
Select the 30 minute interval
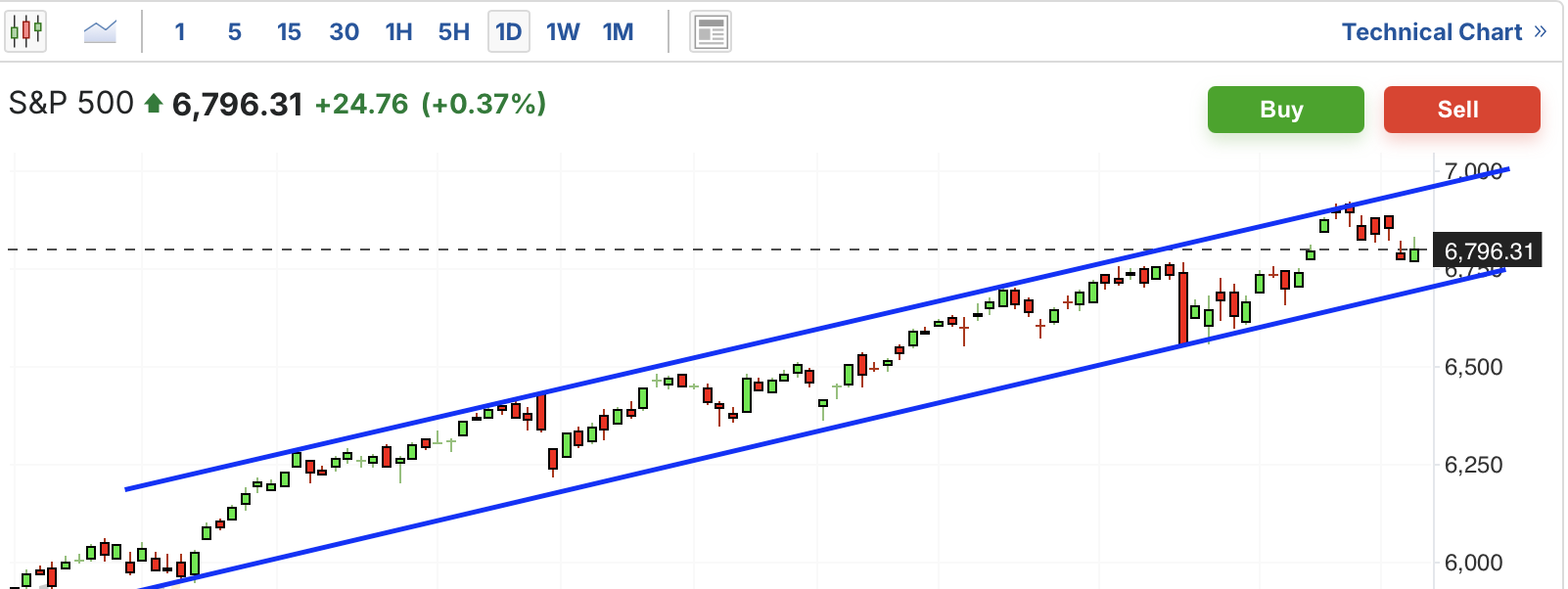(344, 32)
